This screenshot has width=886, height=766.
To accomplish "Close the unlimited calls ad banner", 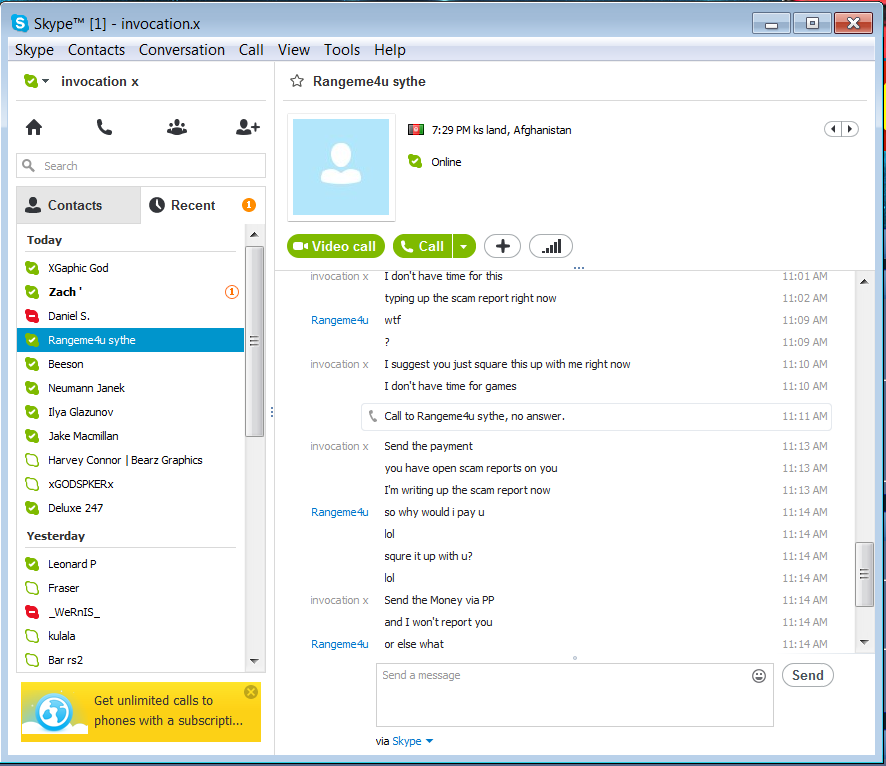I will pos(251,692).
